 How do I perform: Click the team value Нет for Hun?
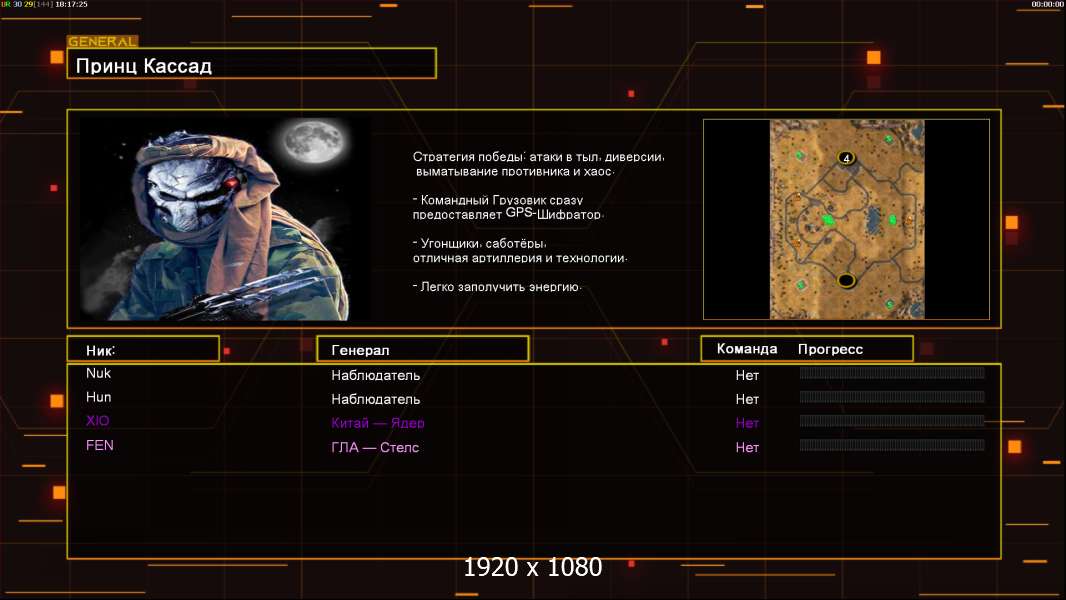(747, 399)
